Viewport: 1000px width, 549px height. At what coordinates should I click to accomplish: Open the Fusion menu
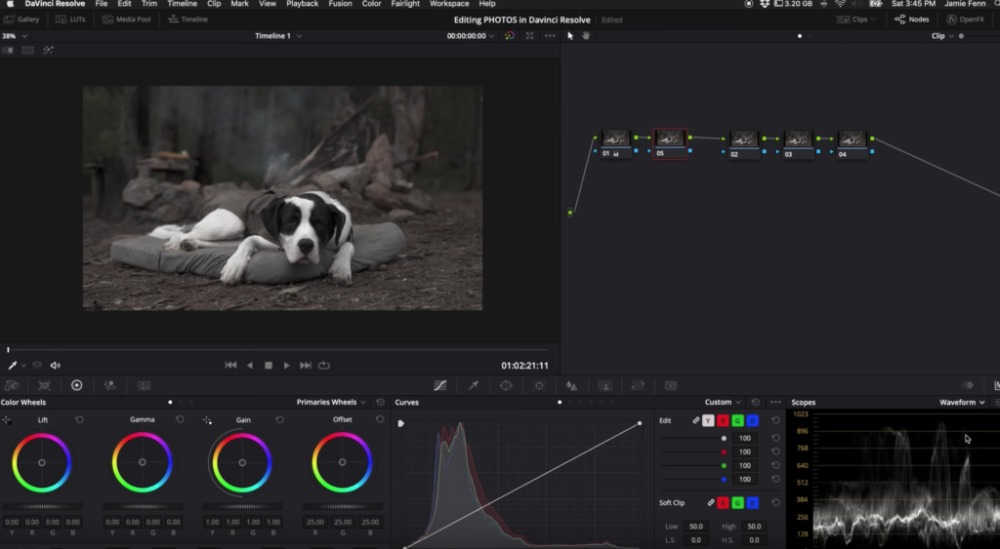[x=340, y=4]
